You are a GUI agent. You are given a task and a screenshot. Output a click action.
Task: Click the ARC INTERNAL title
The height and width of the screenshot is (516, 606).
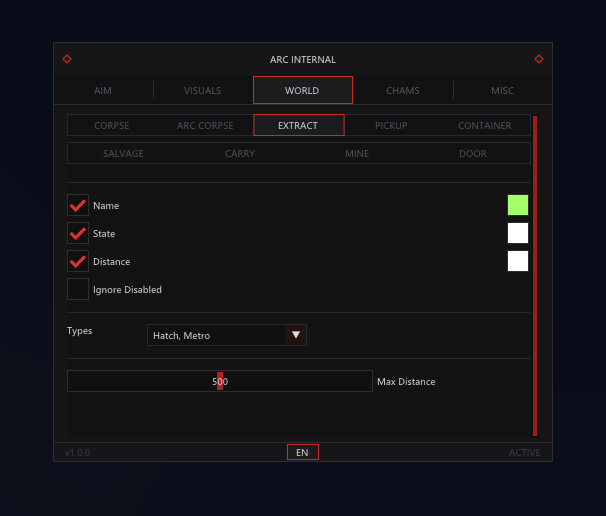point(303,60)
